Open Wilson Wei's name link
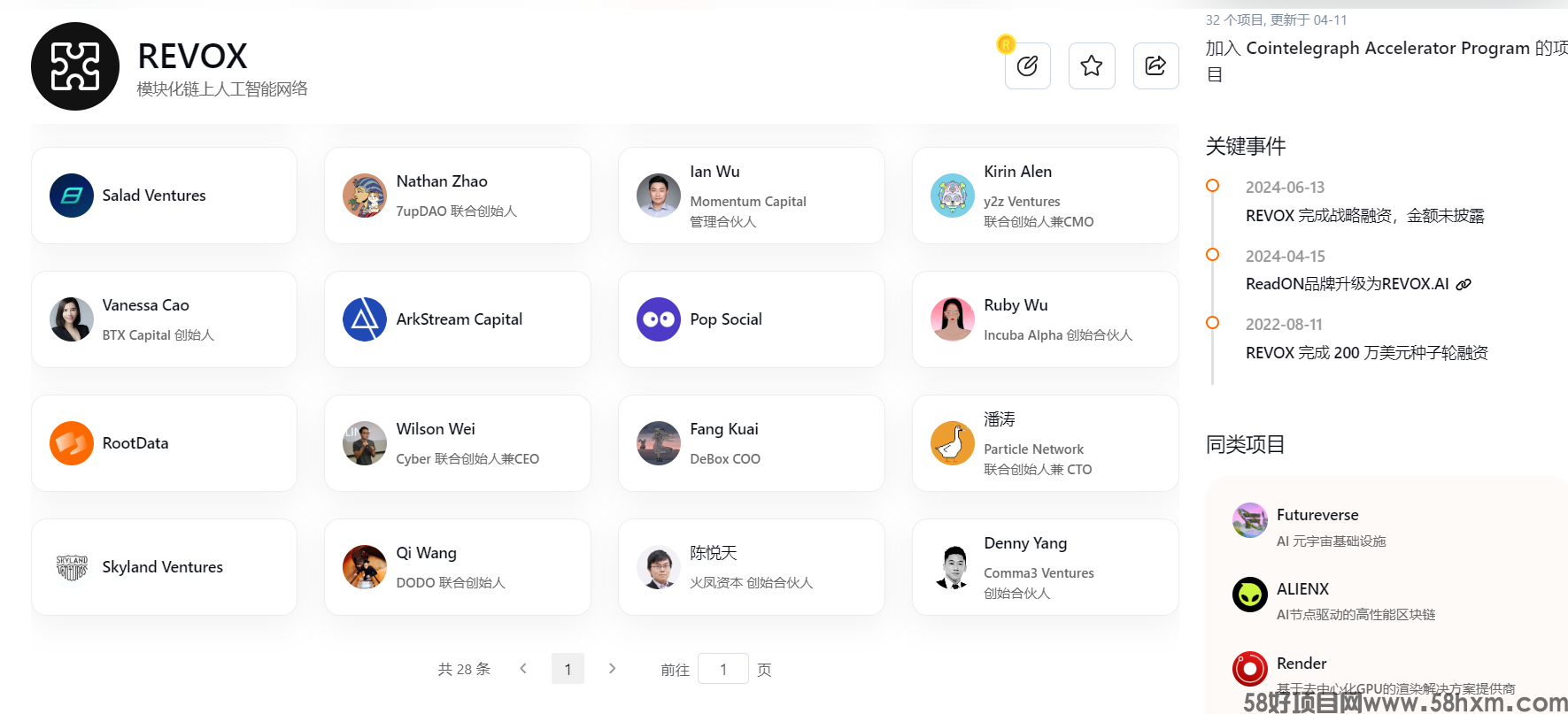Viewport: 1568px width, 714px height. tap(436, 429)
